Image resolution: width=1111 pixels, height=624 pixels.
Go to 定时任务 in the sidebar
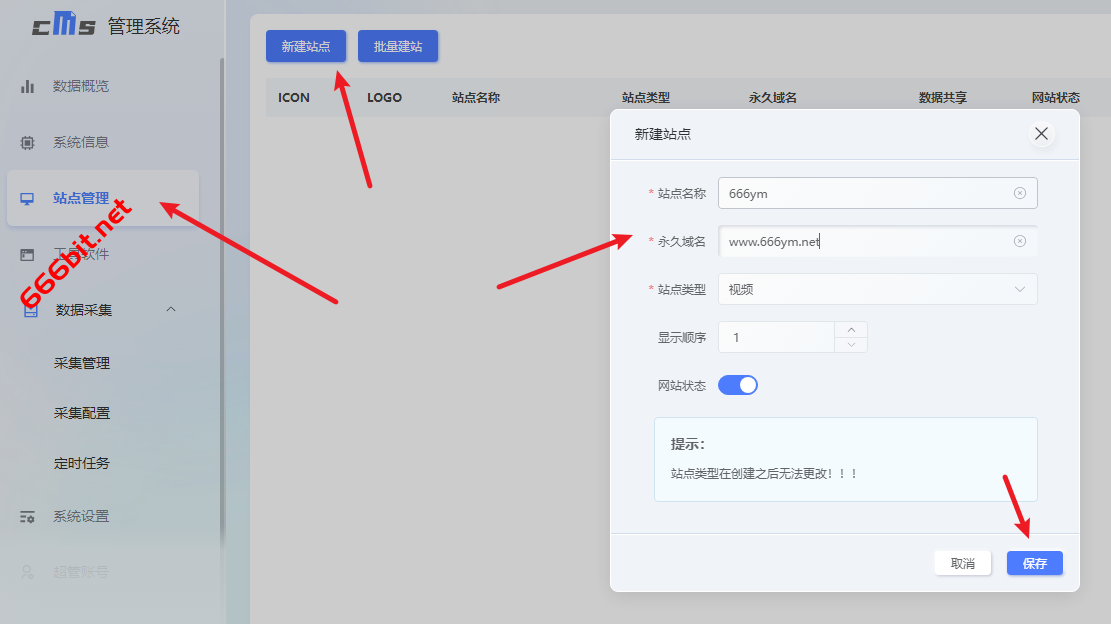tap(82, 464)
